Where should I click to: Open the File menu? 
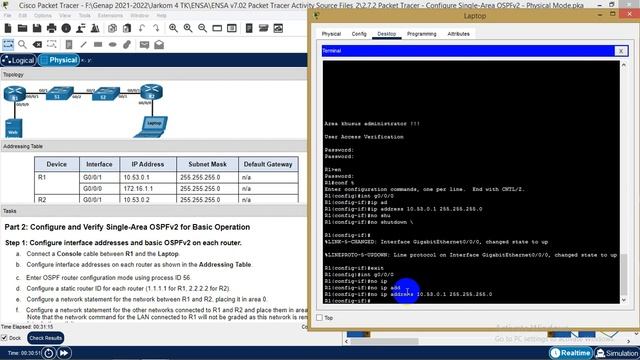coord(7,16)
